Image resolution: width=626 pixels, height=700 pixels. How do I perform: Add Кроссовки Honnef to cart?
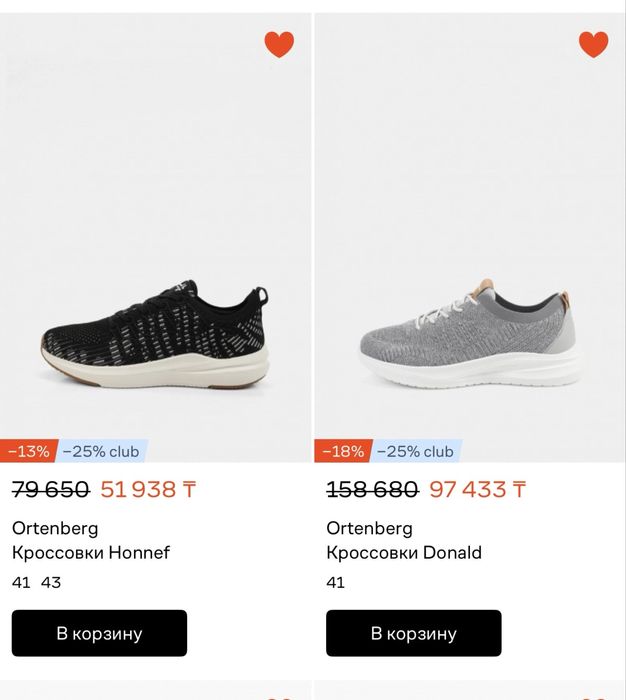point(99,633)
